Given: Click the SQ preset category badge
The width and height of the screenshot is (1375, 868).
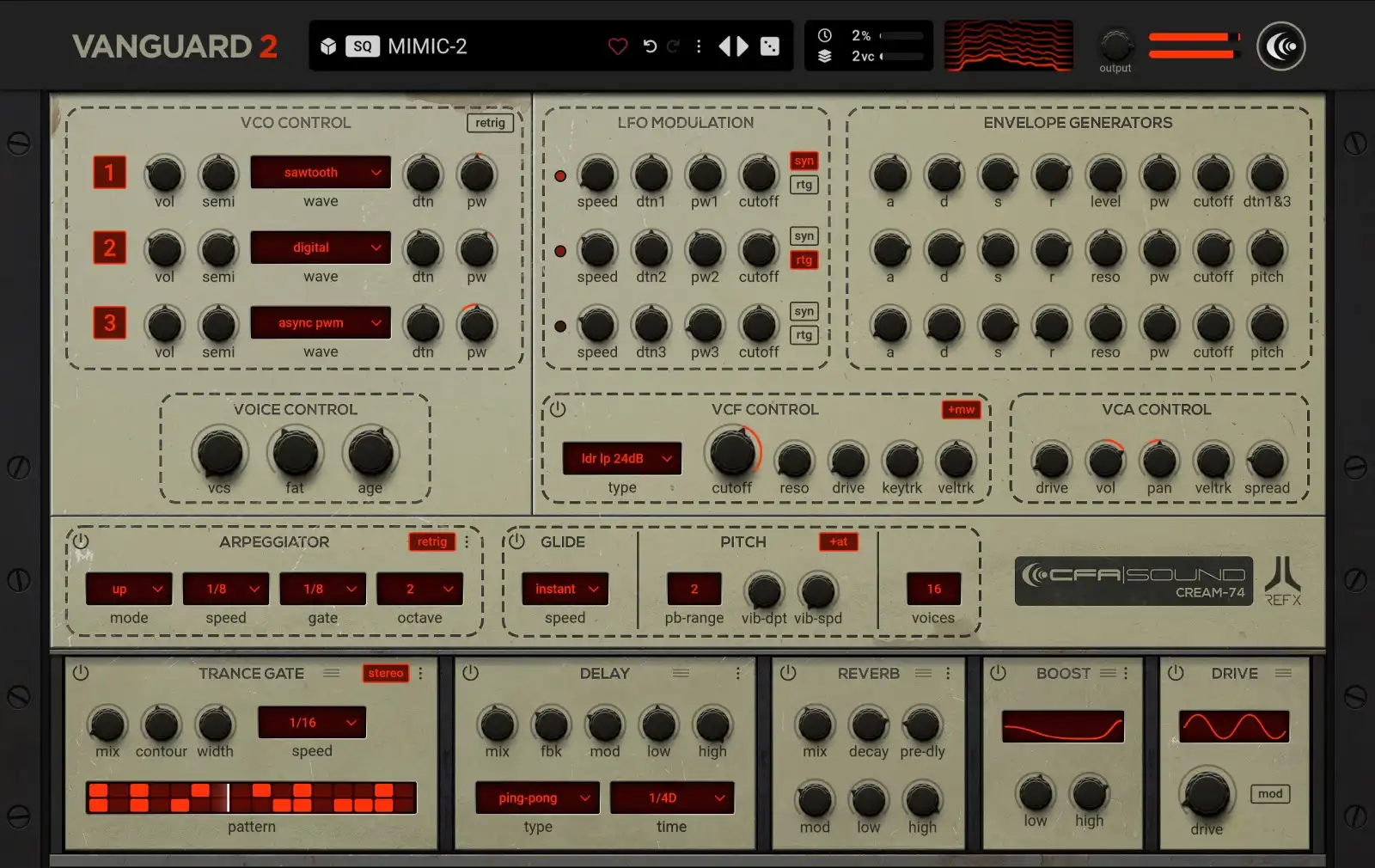Looking at the screenshot, I should point(362,46).
